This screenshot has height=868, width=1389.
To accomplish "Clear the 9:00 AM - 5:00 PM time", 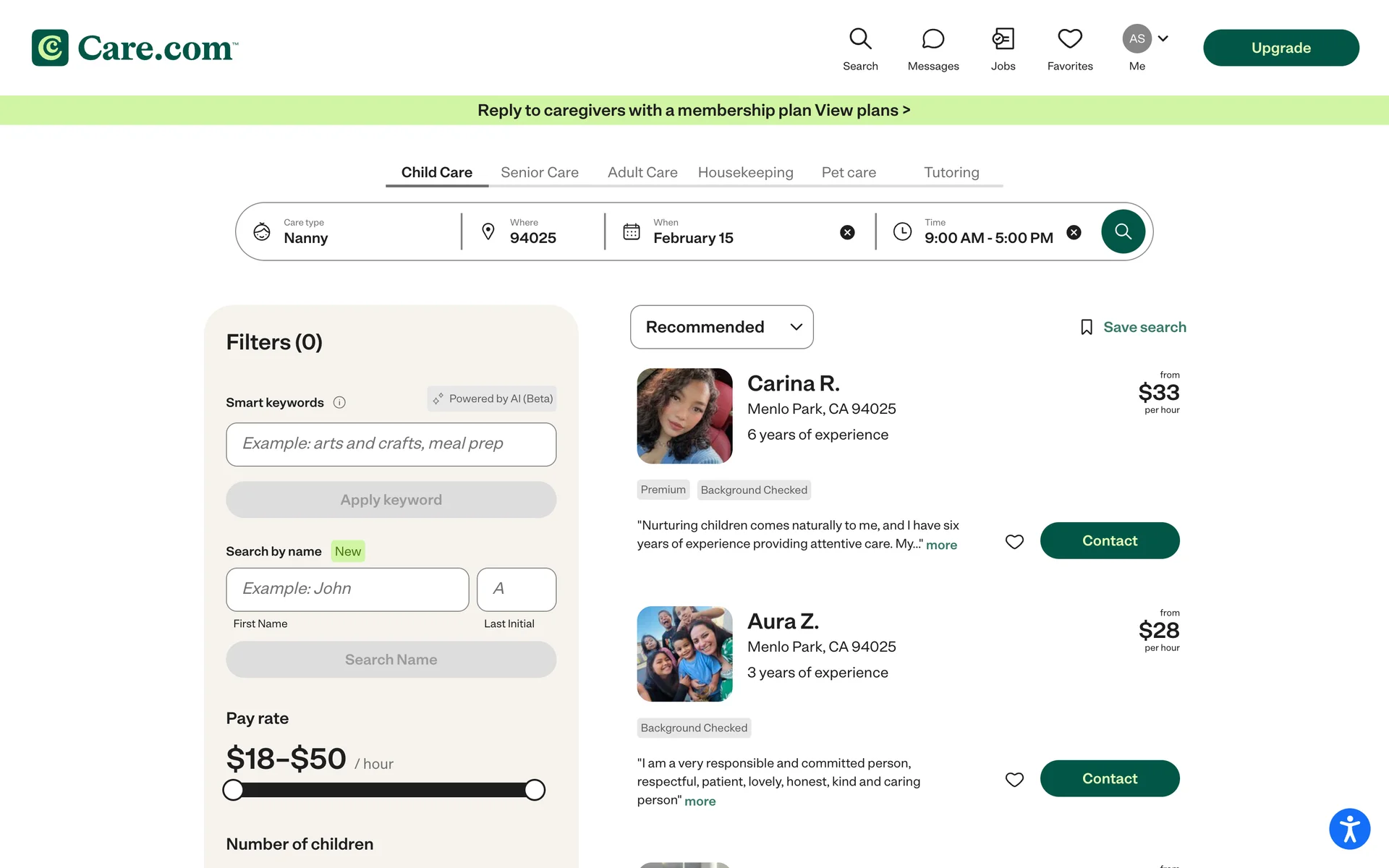I will [1074, 232].
